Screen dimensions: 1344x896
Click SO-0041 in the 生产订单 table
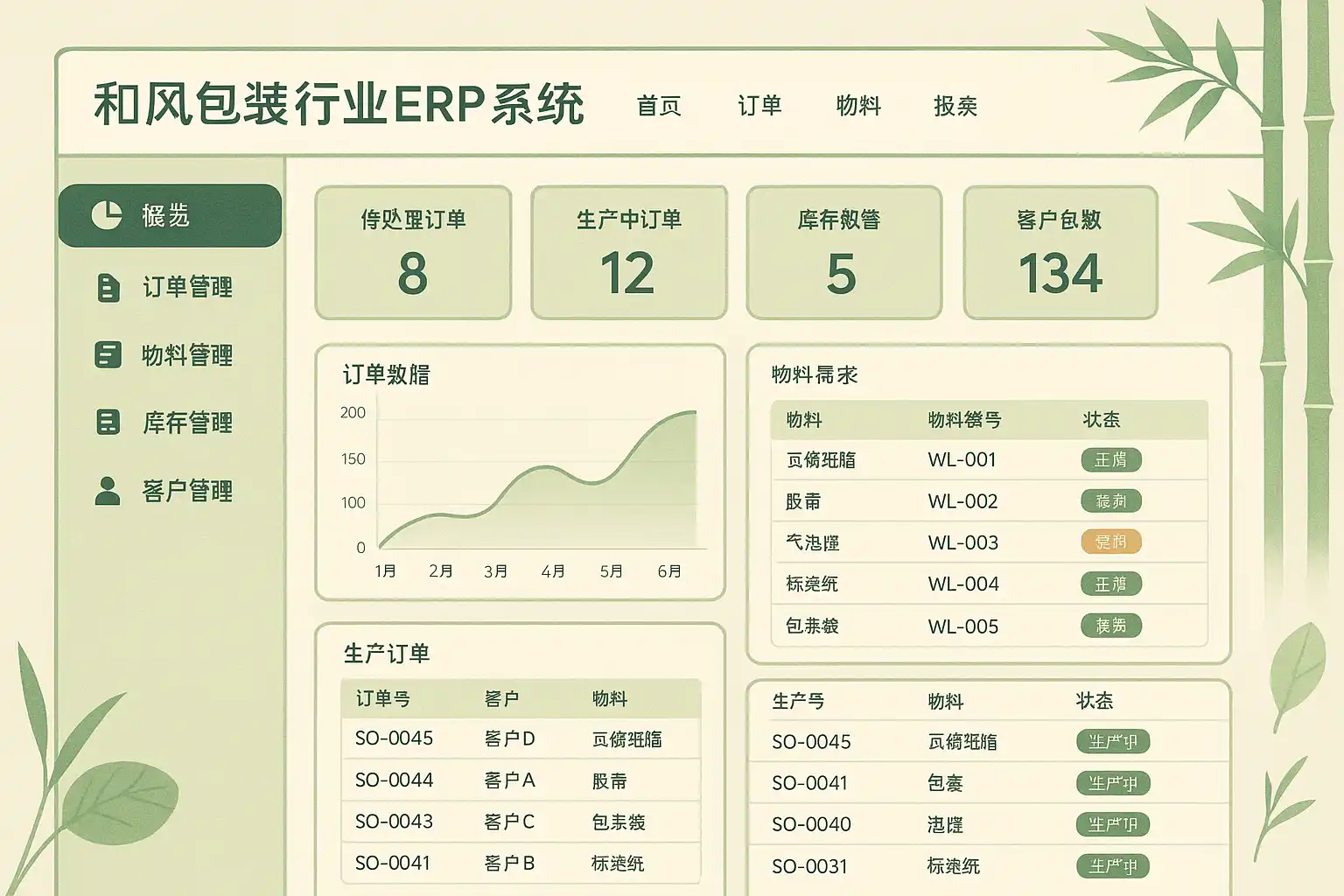click(392, 863)
